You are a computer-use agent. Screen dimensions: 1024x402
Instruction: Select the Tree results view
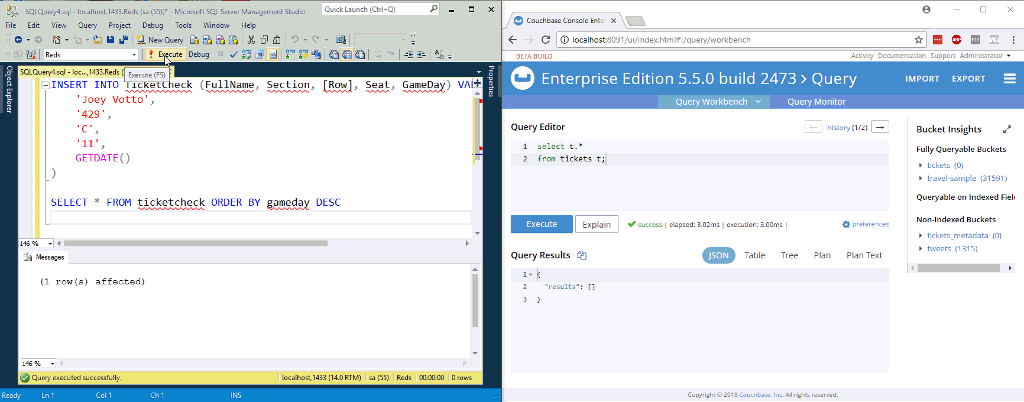[x=790, y=255]
